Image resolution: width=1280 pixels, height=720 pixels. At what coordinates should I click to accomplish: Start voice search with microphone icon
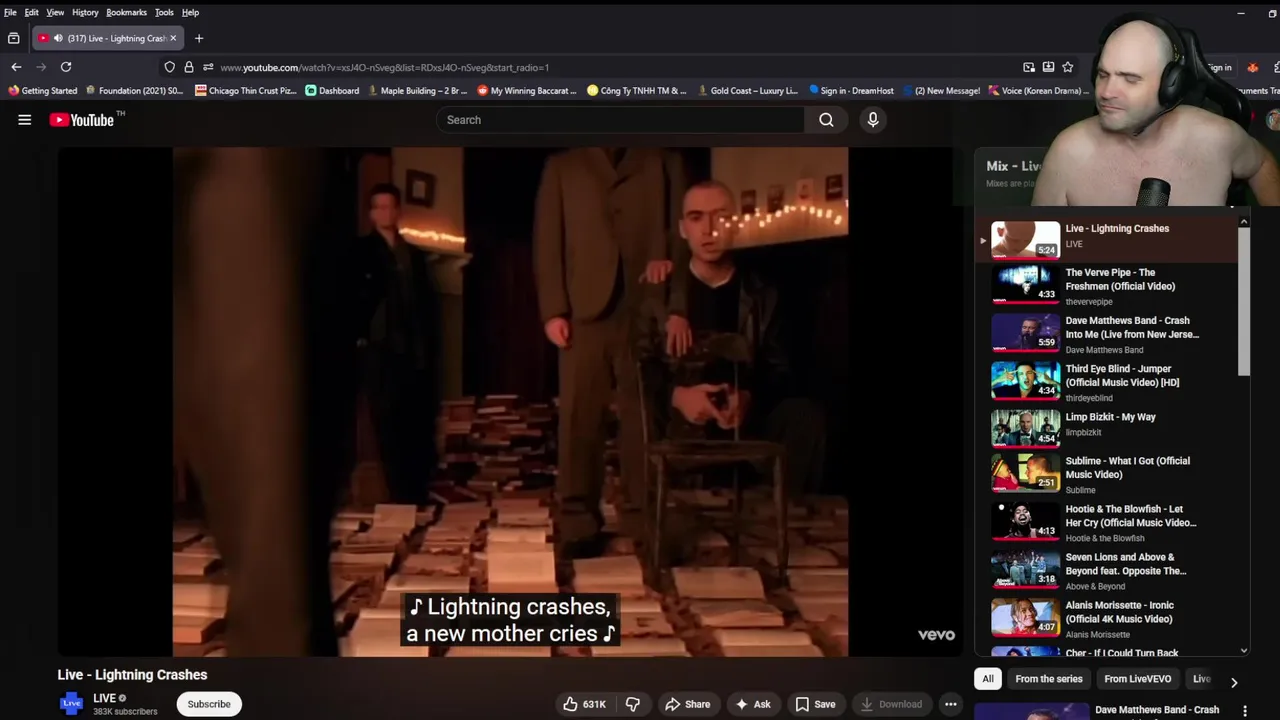[873, 120]
